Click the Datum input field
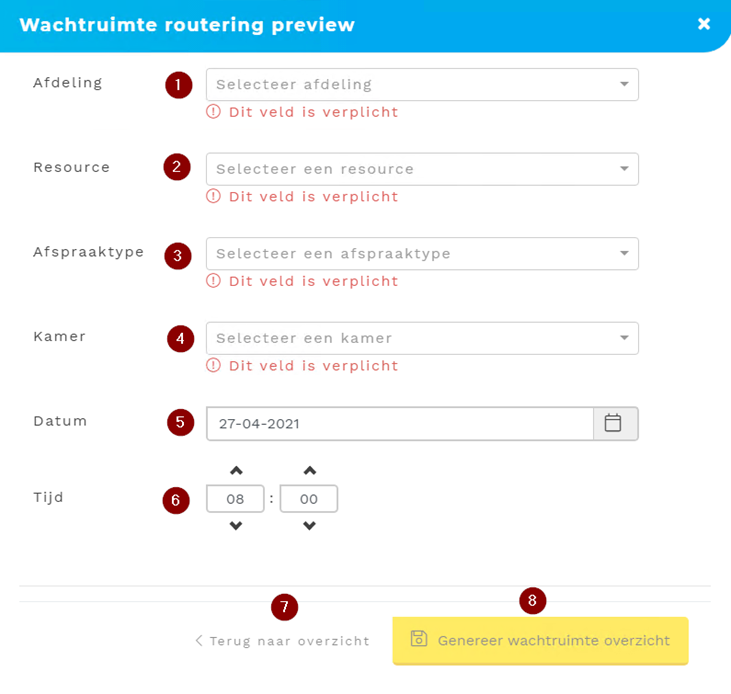The image size is (731, 694). [x=400, y=423]
